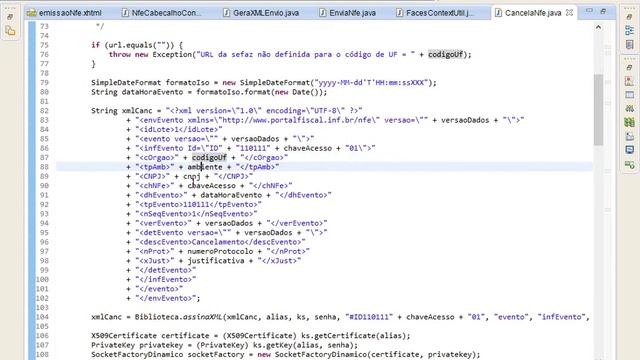
Task: Click the date pattern string on line 79
Action: (x=371, y=82)
